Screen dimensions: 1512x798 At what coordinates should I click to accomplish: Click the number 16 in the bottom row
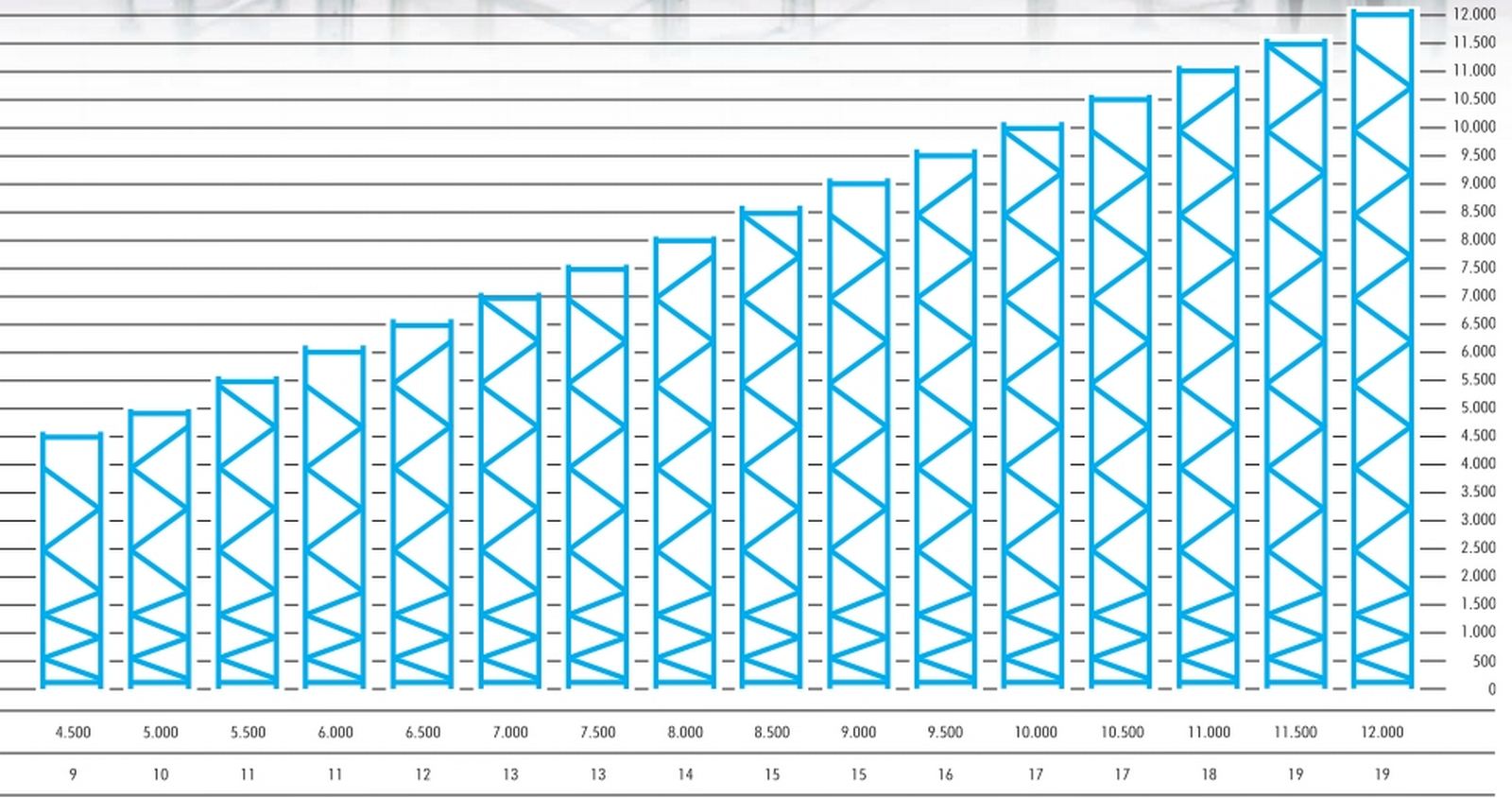click(945, 774)
